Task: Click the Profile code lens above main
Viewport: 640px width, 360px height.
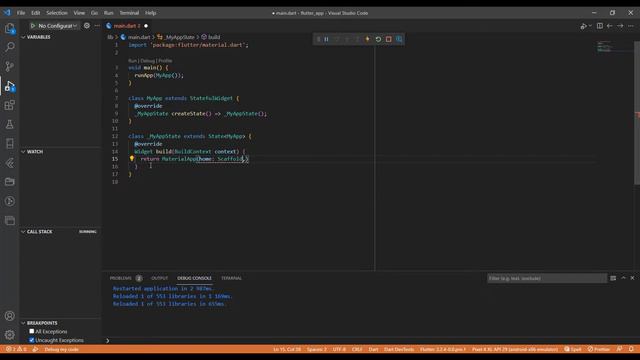Action: pyautogui.click(x=165, y=60)
